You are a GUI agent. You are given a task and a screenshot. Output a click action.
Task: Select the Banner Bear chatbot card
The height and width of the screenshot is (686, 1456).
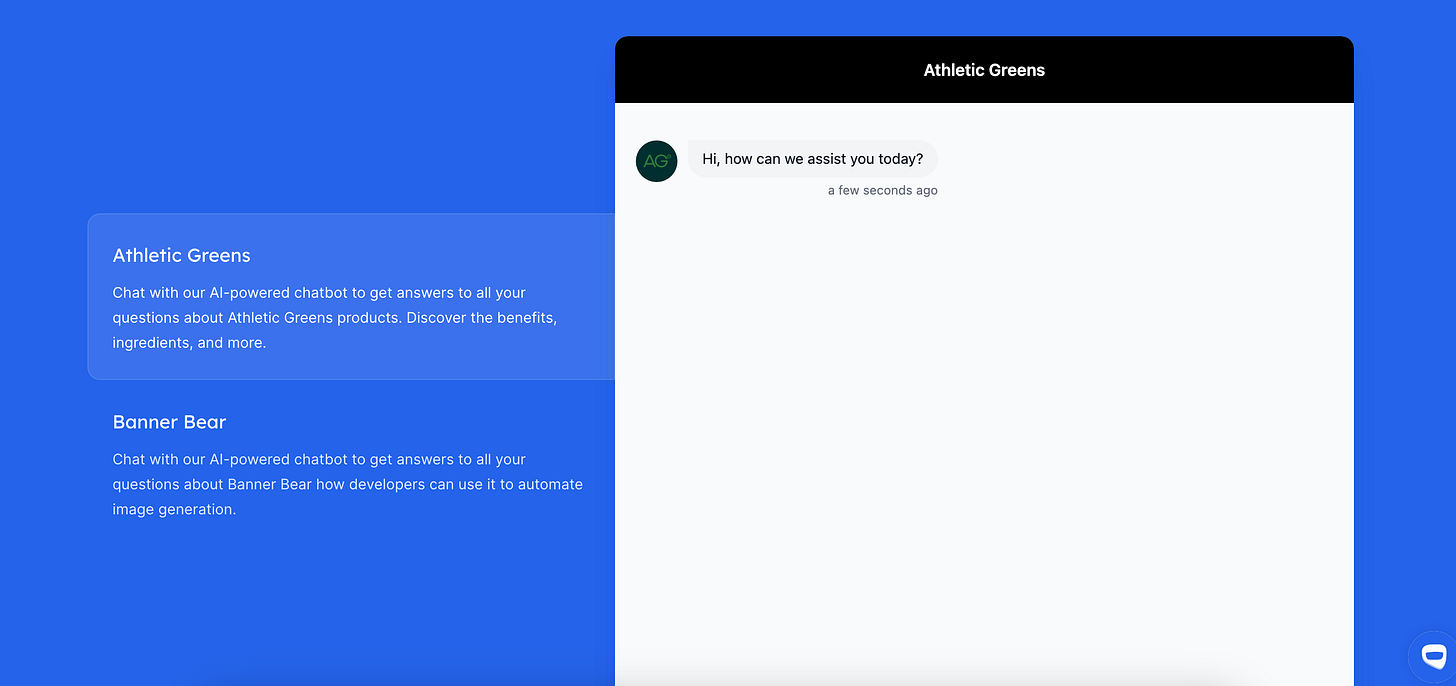351,464
